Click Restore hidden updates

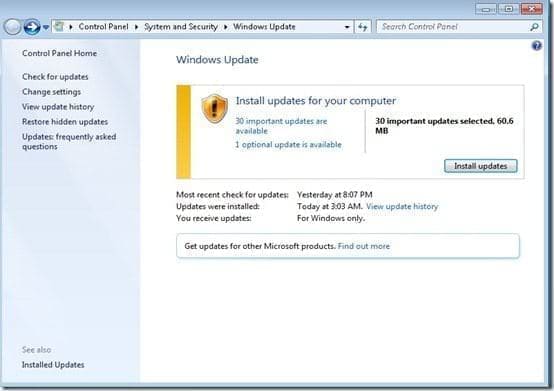click(65, 122)
